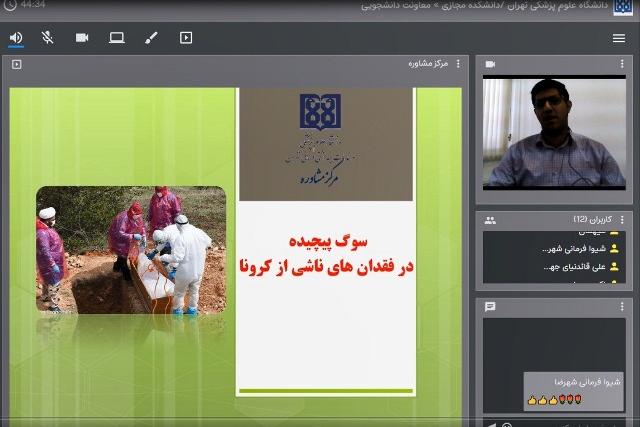Turn on the webcam from the toolbar

pyautogui.click(x=82, y=38)
